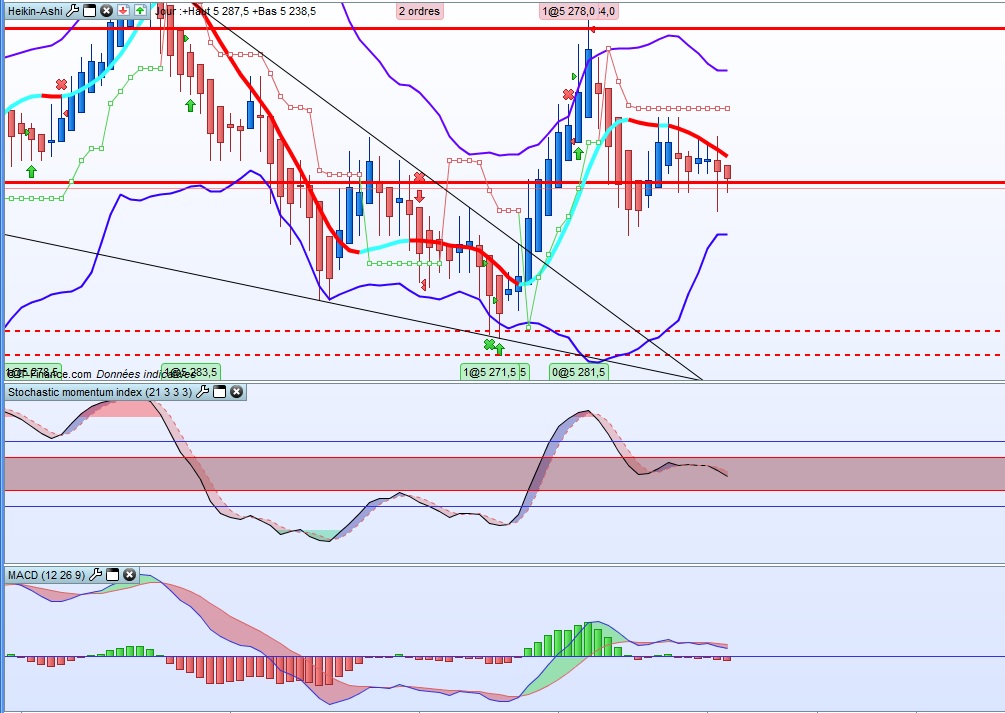
Task: Click the green up-arrow buy icon in the Heikin-Ashi header
Action: click(x=140, y=10)
